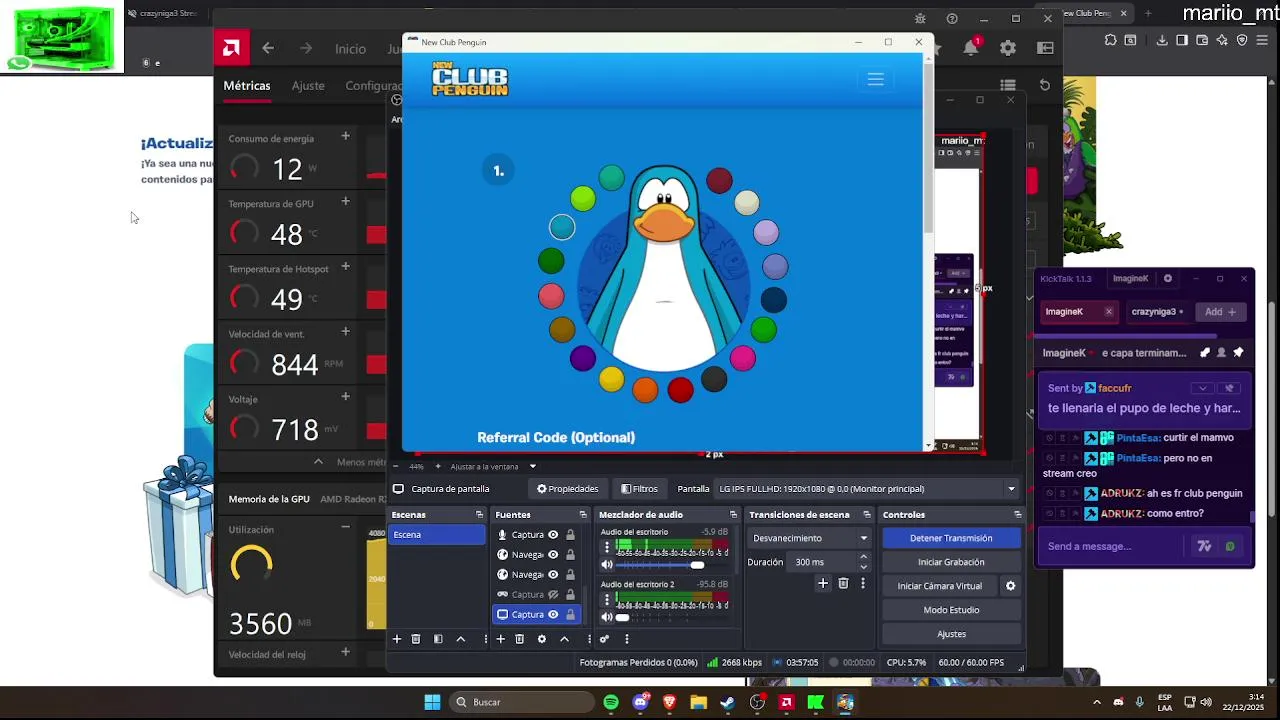Open KickTalk emote picker 7TV icon

point(1204,546)
